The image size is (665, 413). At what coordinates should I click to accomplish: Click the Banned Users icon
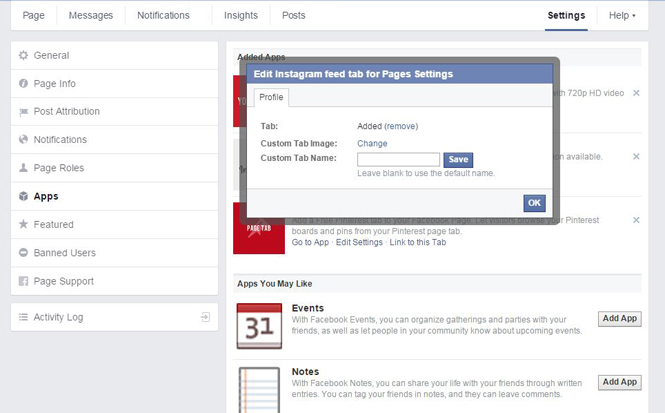pyautogui.click(x=23, y=252)
